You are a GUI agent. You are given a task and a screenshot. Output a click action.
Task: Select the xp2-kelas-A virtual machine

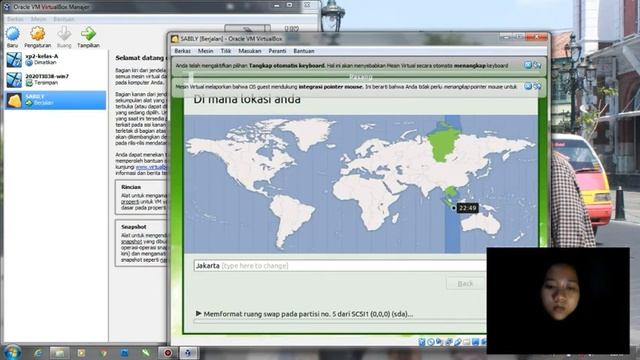pos(56,60)
